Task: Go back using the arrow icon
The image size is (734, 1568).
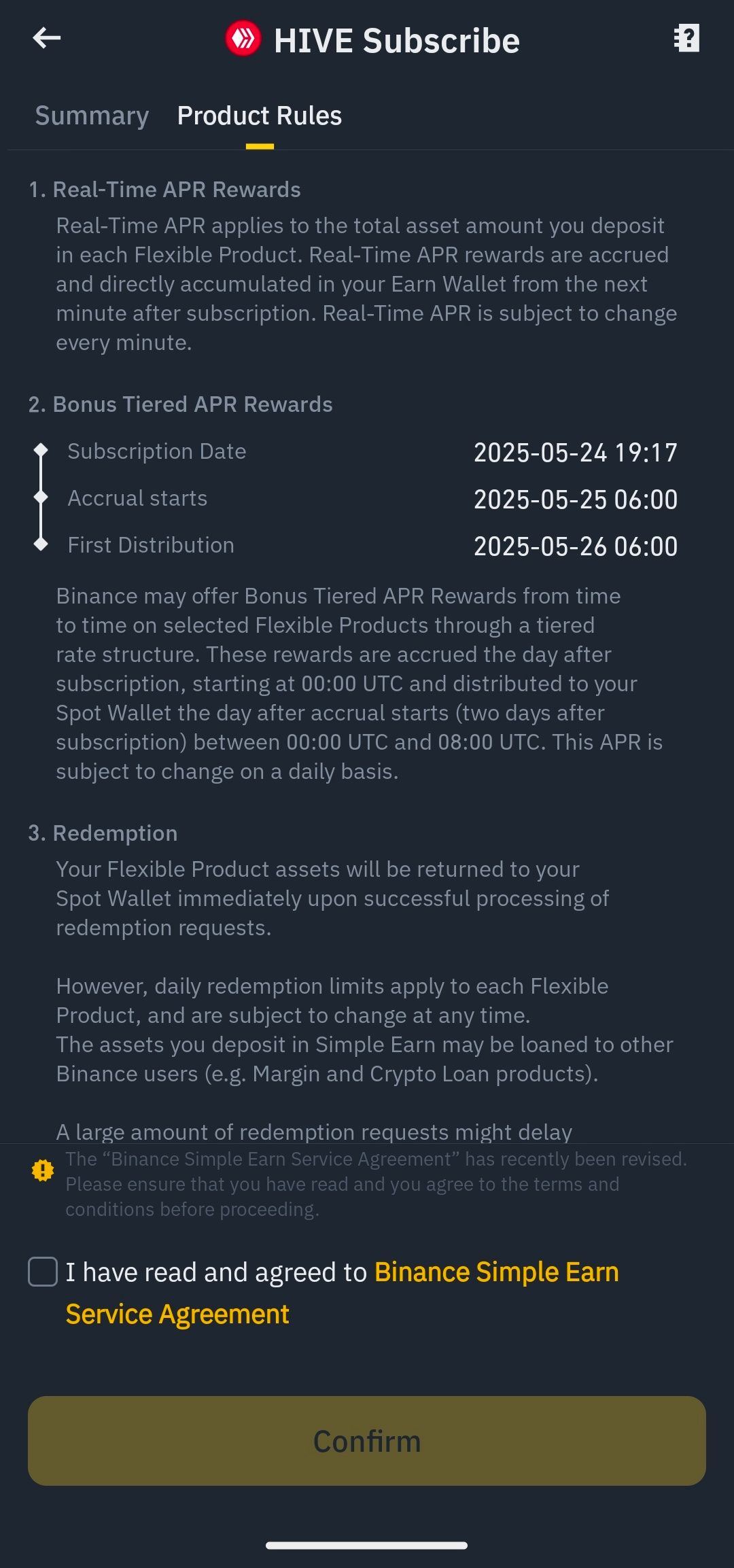Action: coord(47,38)
